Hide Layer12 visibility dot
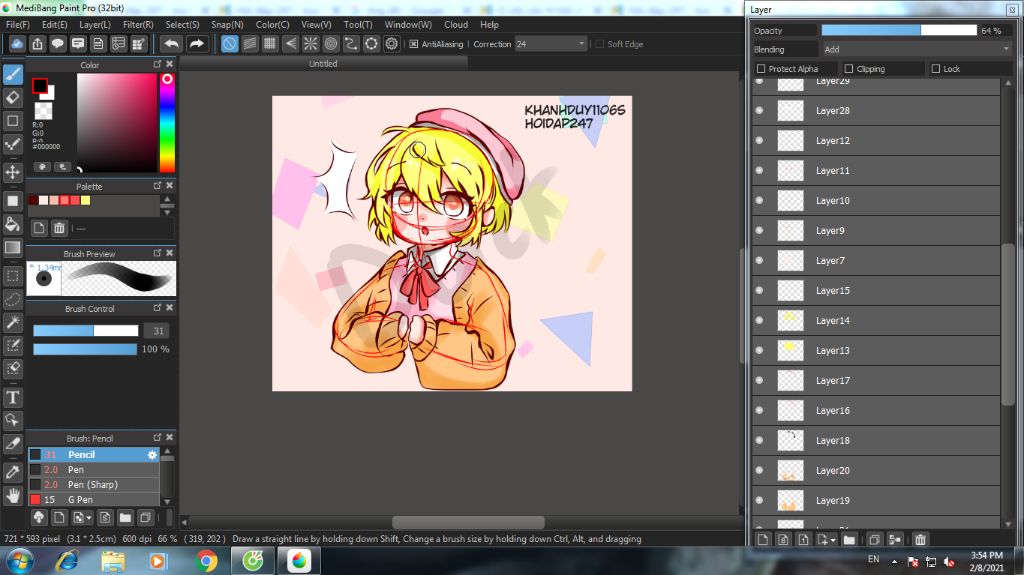Viewport: 1024px width, 575px height. coord(759,140)
